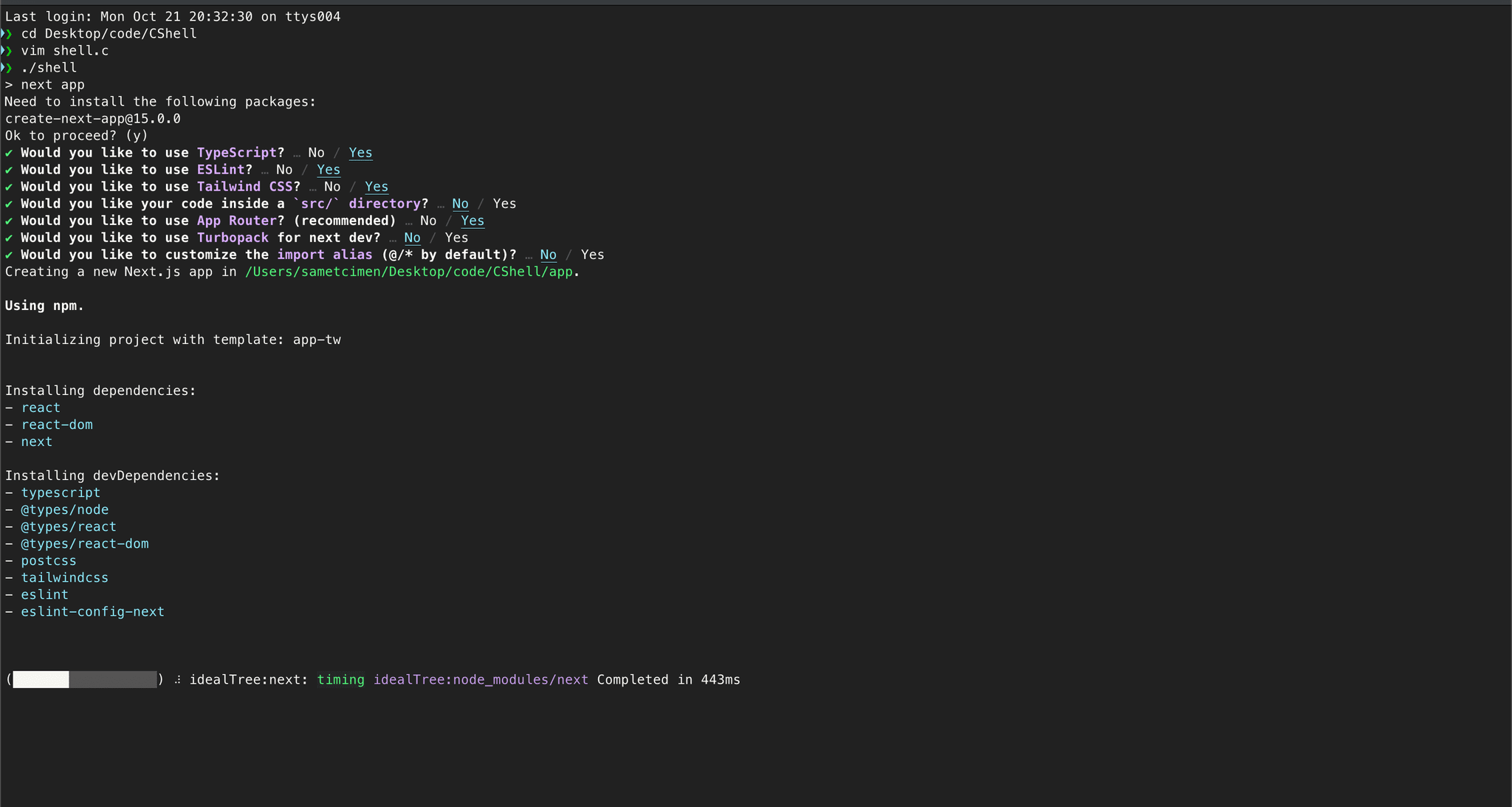This screenshot has height=807, width=1512.
Task: Click the 'typescript' devDependency entry
Action: [x=61, y=492]
